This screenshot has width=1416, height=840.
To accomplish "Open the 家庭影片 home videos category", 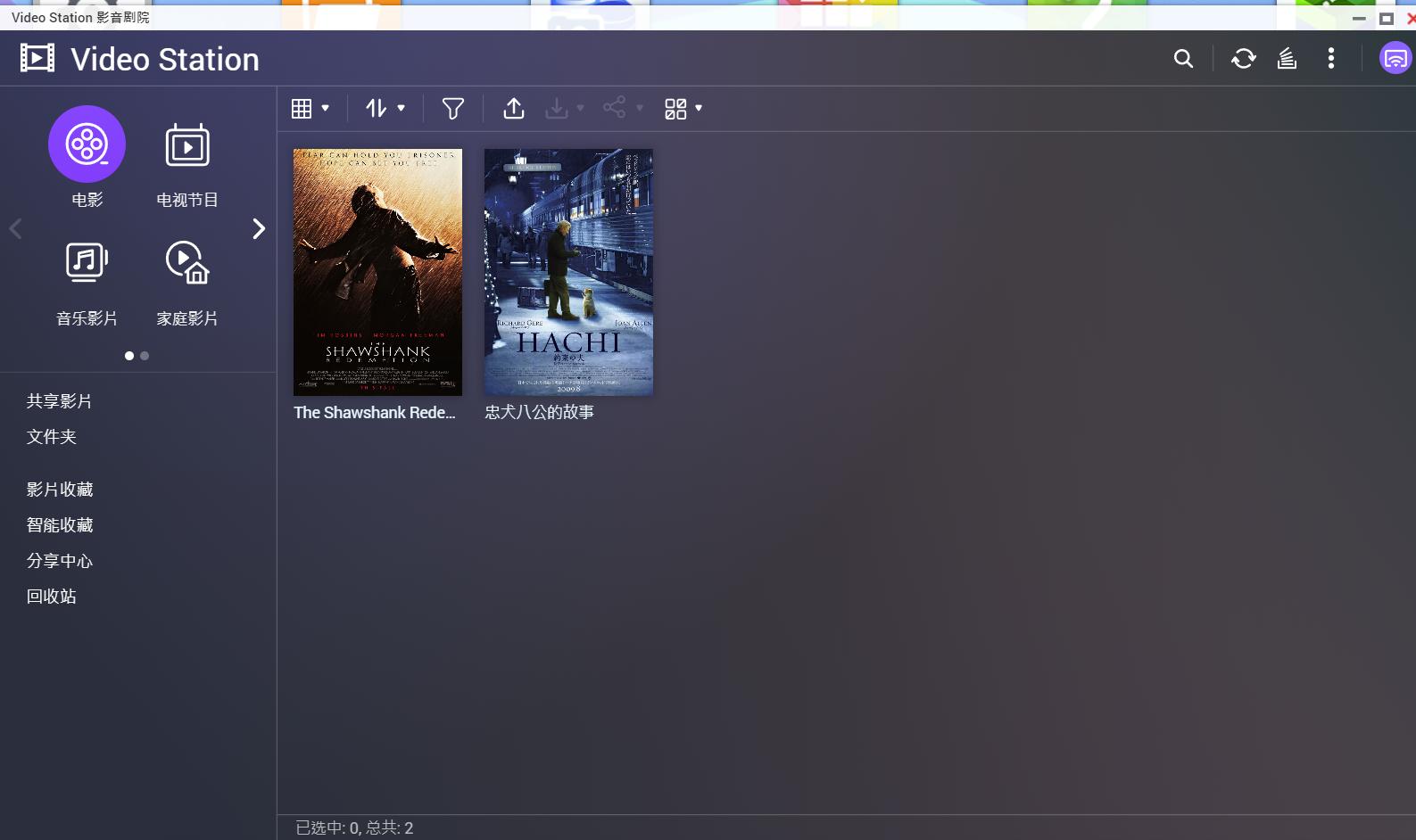I will click(187, 263).
